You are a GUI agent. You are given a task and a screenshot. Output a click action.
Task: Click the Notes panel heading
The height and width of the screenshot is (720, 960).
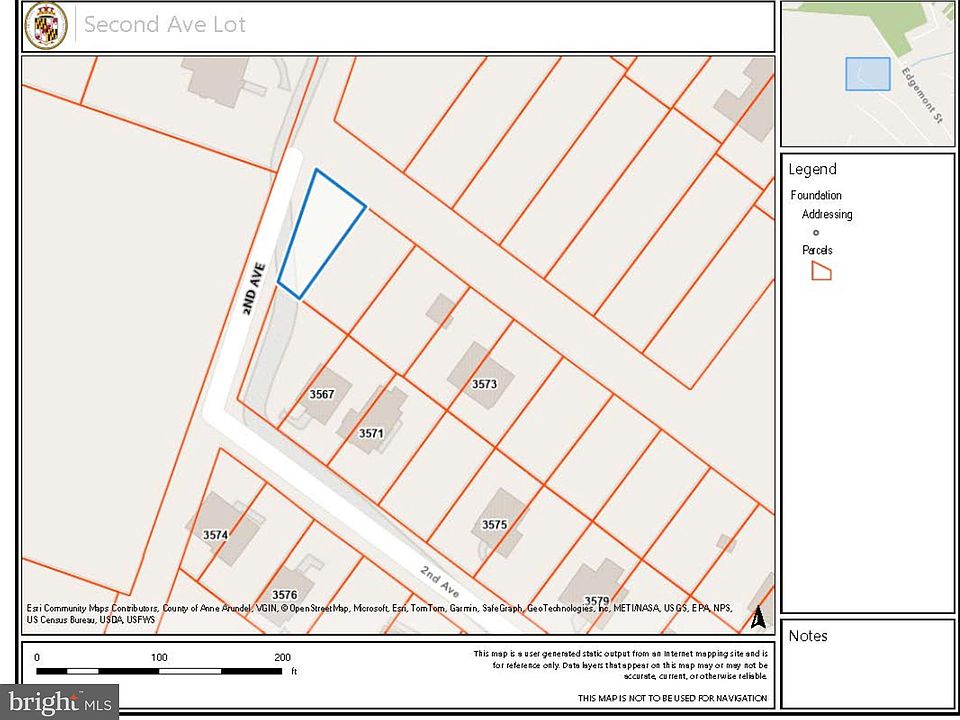808,636
